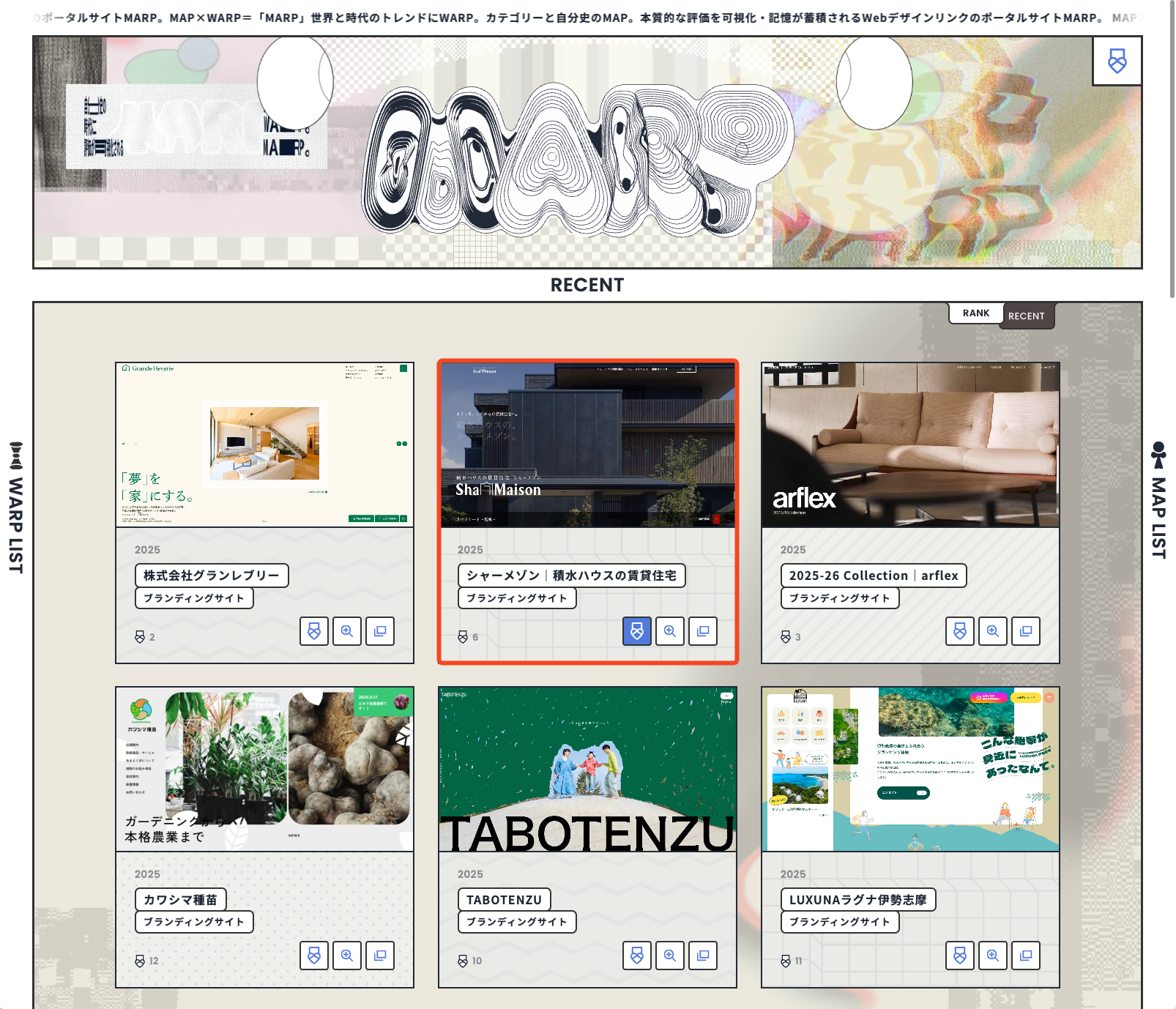Open the LUXUNAラグナ伊勢志摩 title link
Viewport: 1176px width, 1009px height.
(x=858, y=900)
